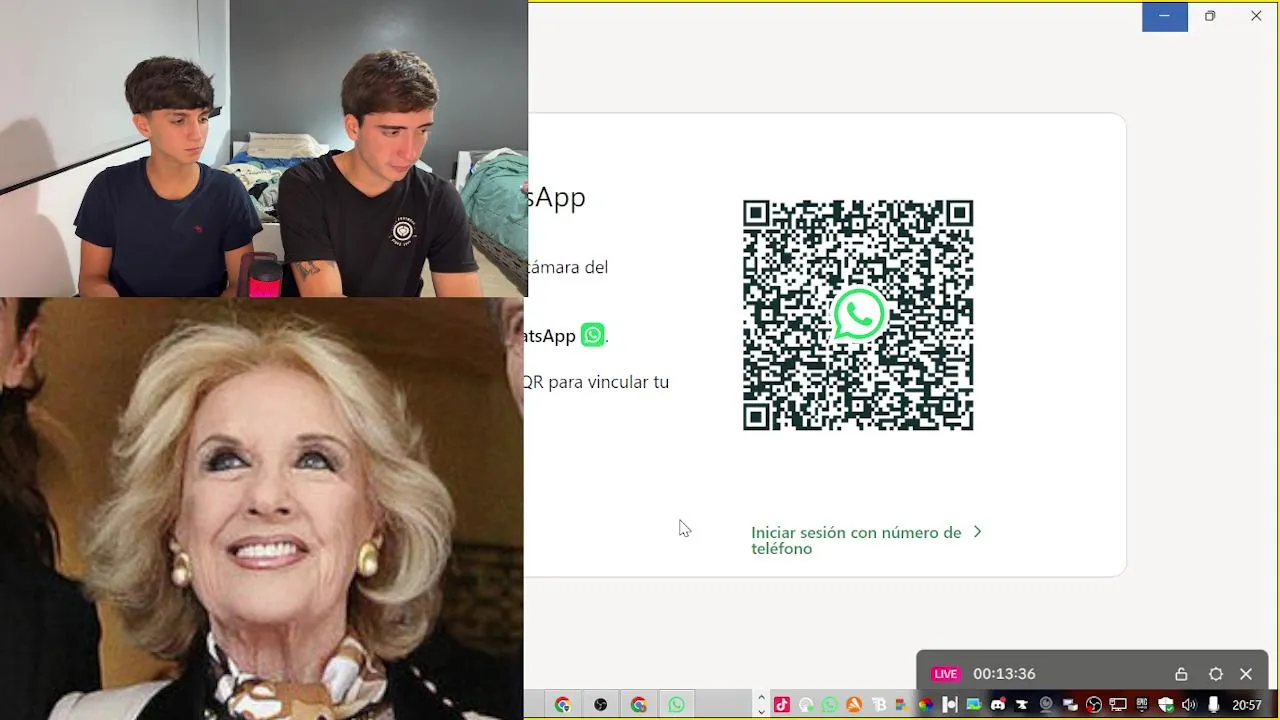Restore down the WhatsApp window
This screenshot has height=720, width=1280.
pos(1210,16)
